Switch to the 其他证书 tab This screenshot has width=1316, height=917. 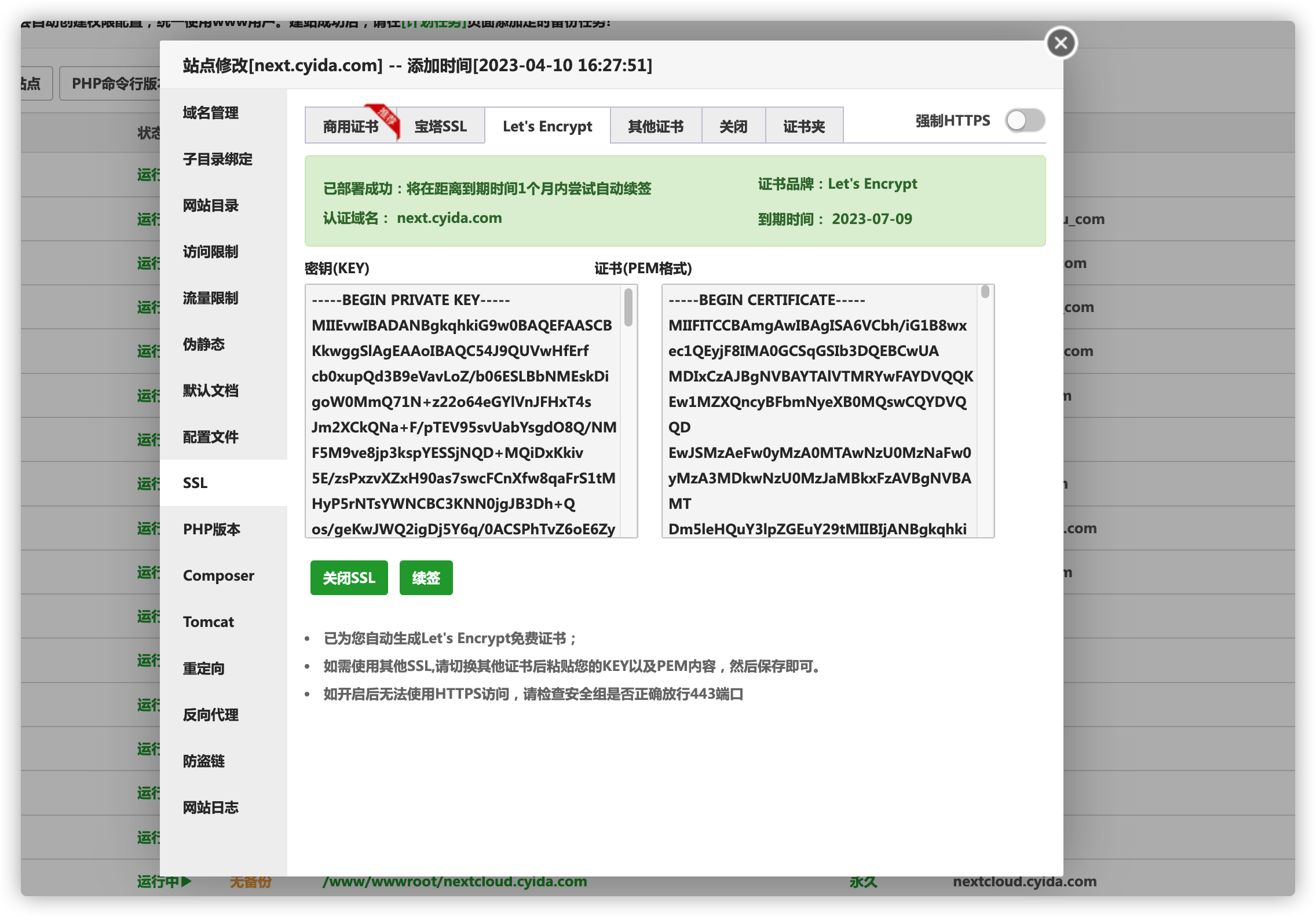[656, 126]
